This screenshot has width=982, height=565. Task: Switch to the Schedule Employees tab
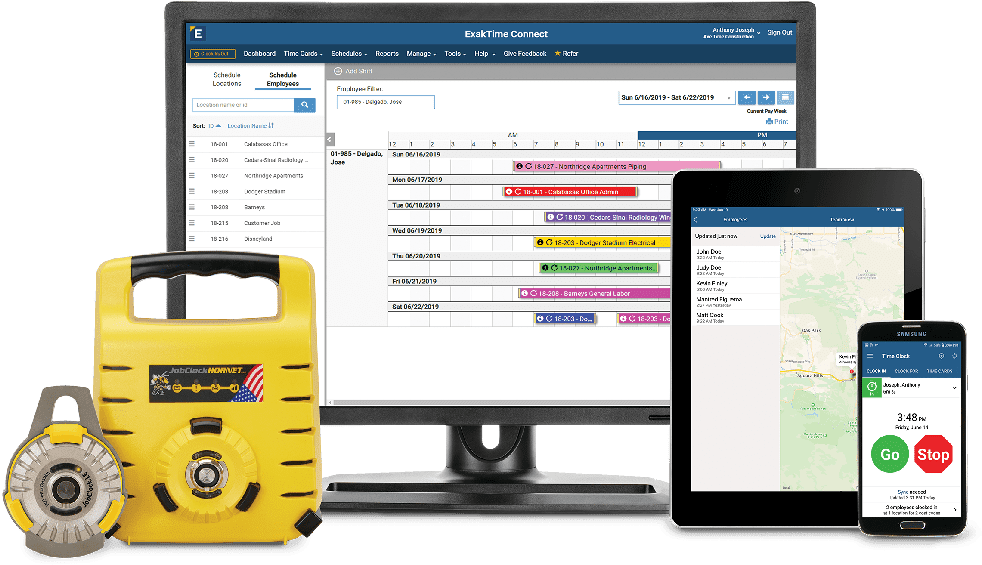pos(282,79)
